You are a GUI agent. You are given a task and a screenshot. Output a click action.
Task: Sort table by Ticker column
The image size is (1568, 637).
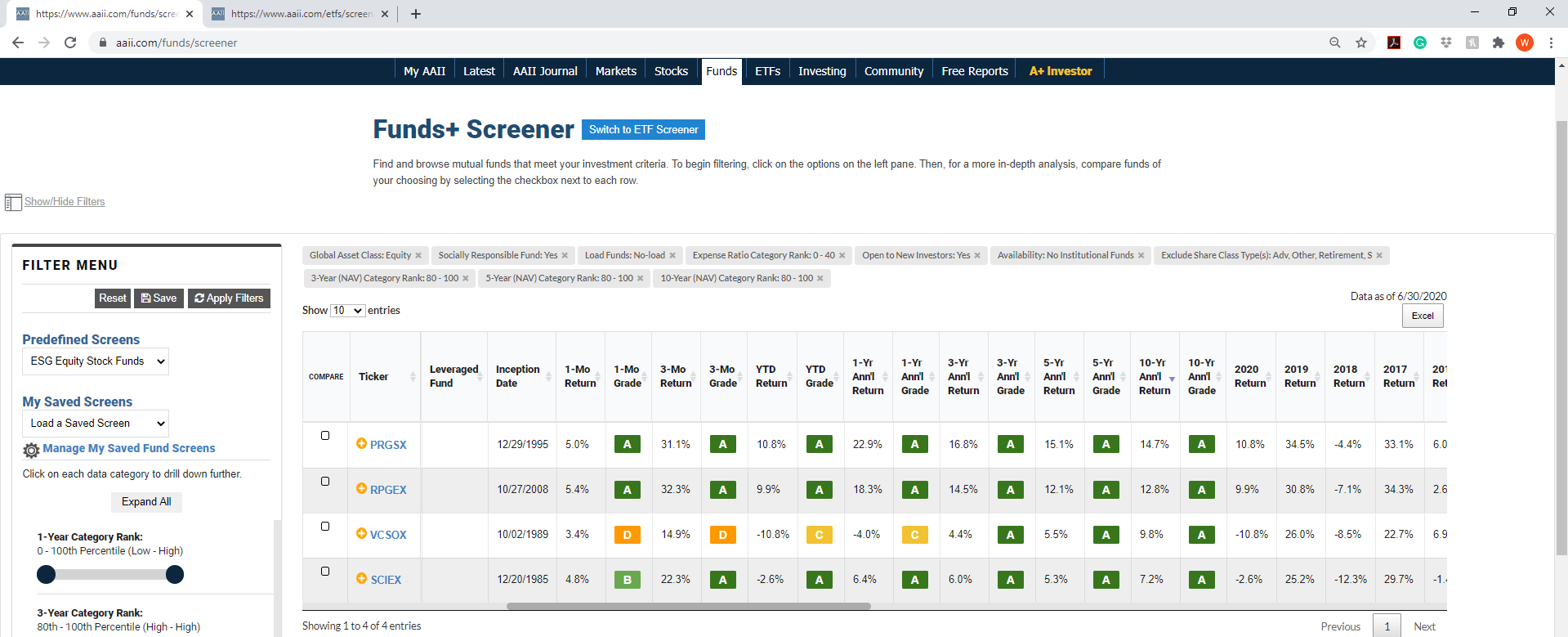click(385, 377)
